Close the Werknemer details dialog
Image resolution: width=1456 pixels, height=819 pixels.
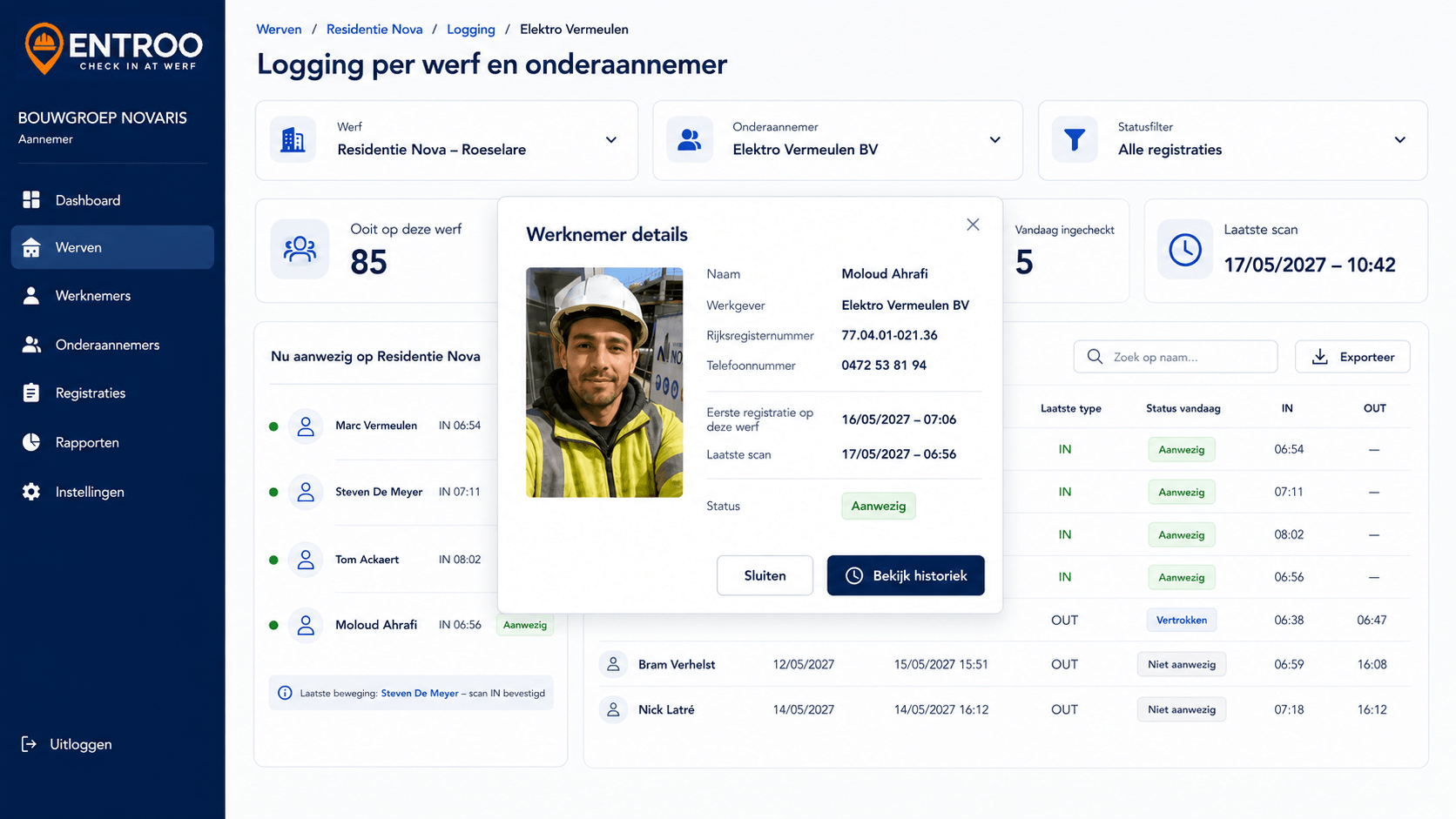coord(973,225)
